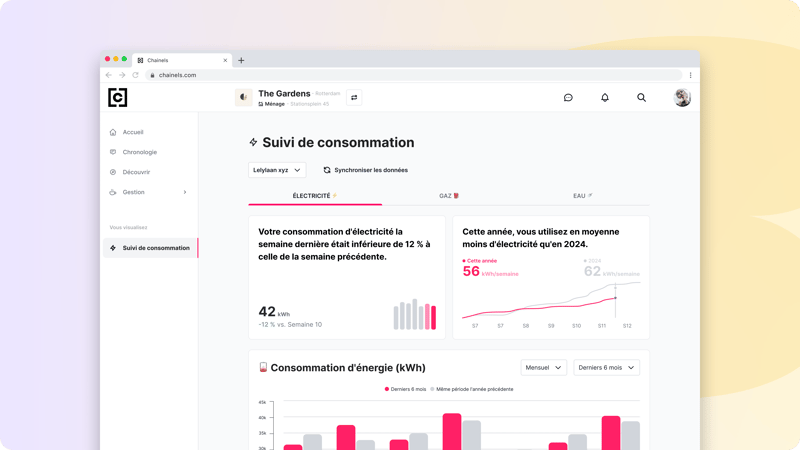Open the Derniers 6 mois range dropdown

(606, 367)
